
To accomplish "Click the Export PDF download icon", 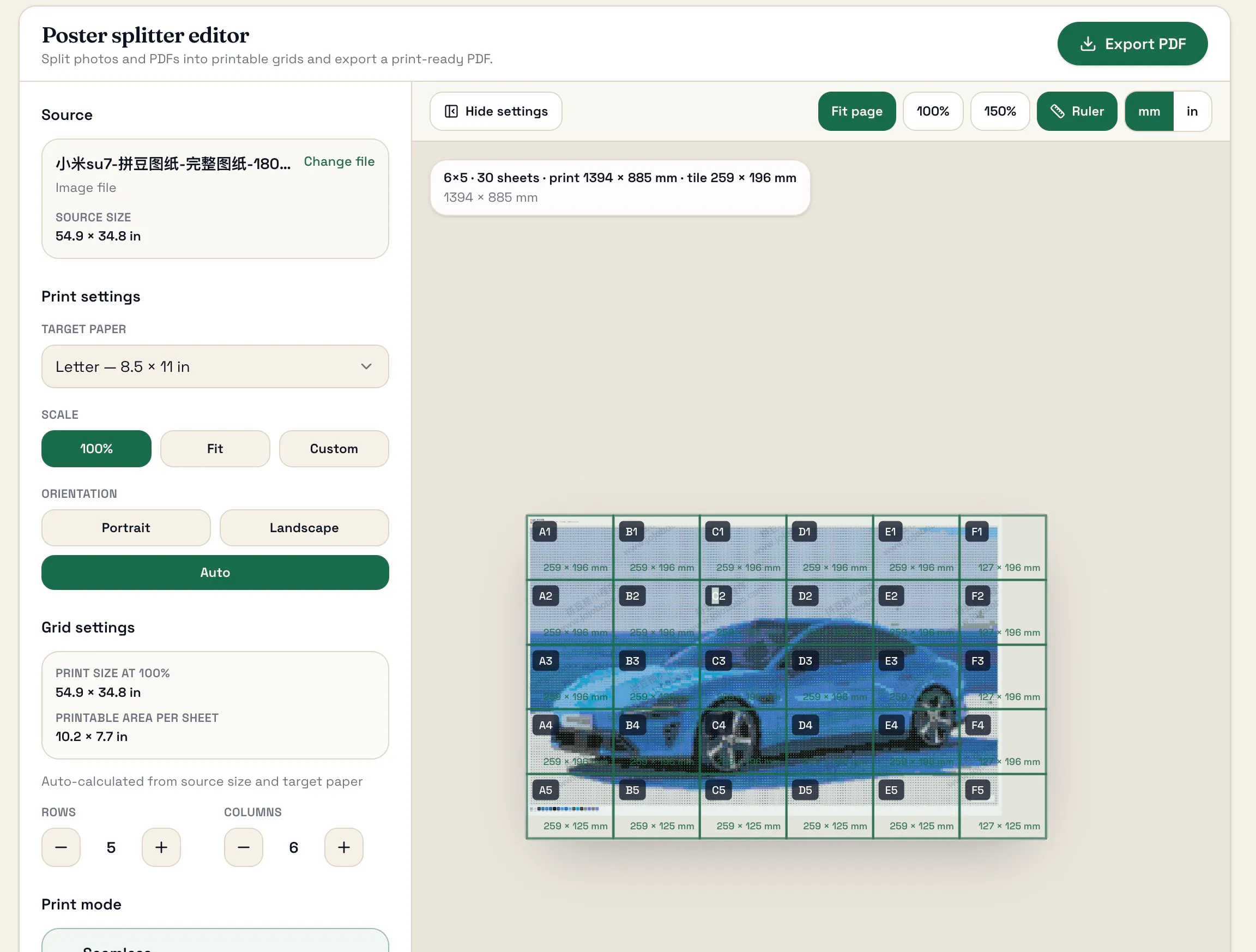I will 1088,44.
